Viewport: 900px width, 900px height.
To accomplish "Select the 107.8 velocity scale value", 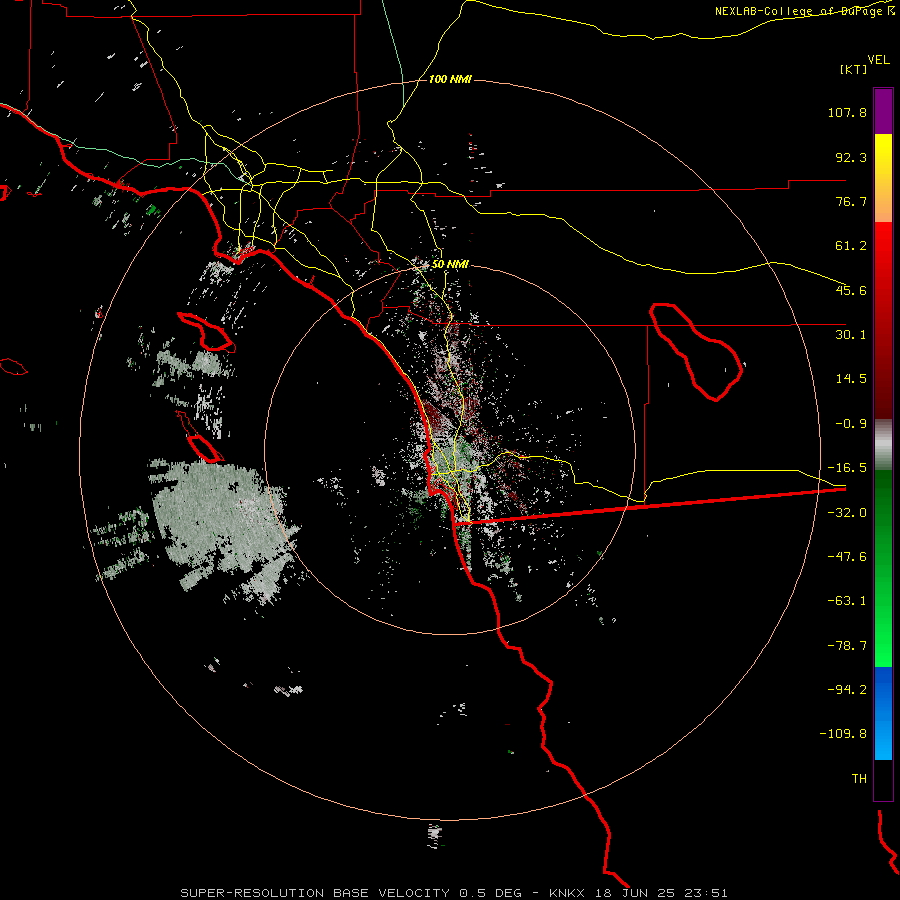I will tap(847, 112).
